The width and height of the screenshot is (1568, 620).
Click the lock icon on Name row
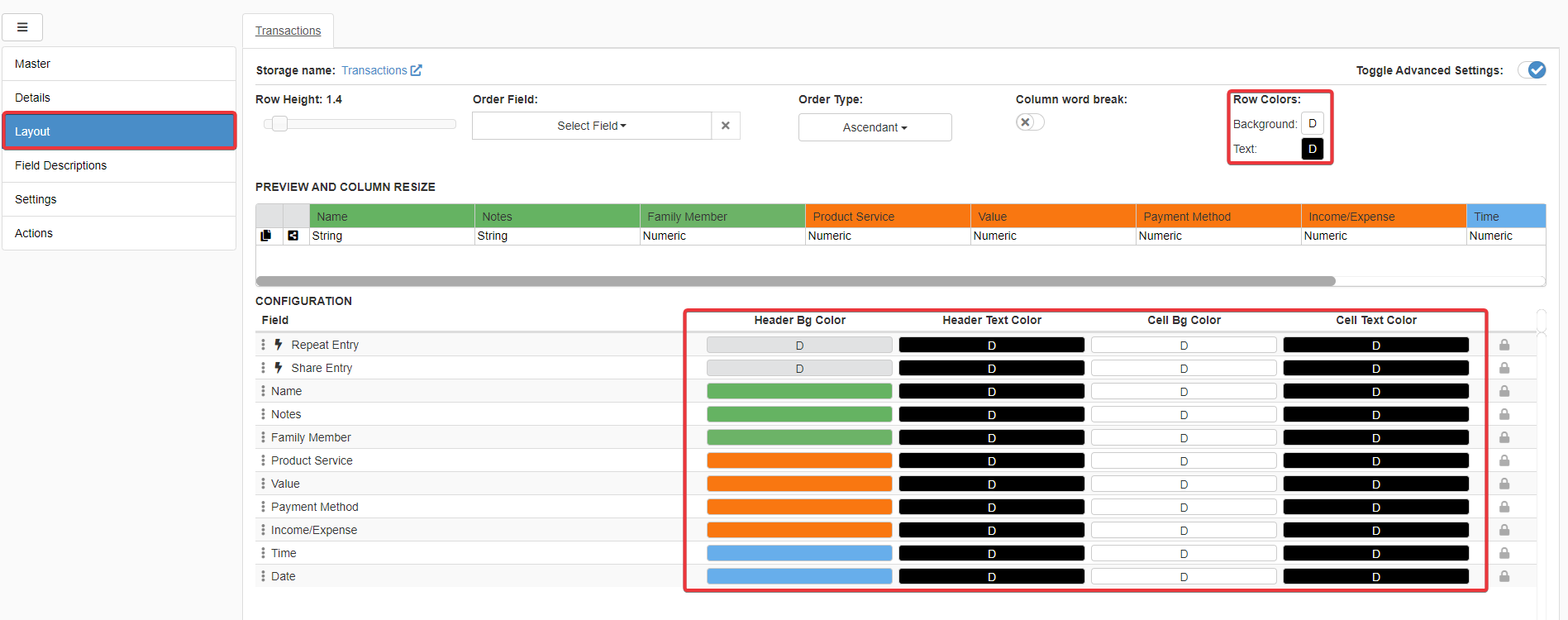(x=1504, y=391)
